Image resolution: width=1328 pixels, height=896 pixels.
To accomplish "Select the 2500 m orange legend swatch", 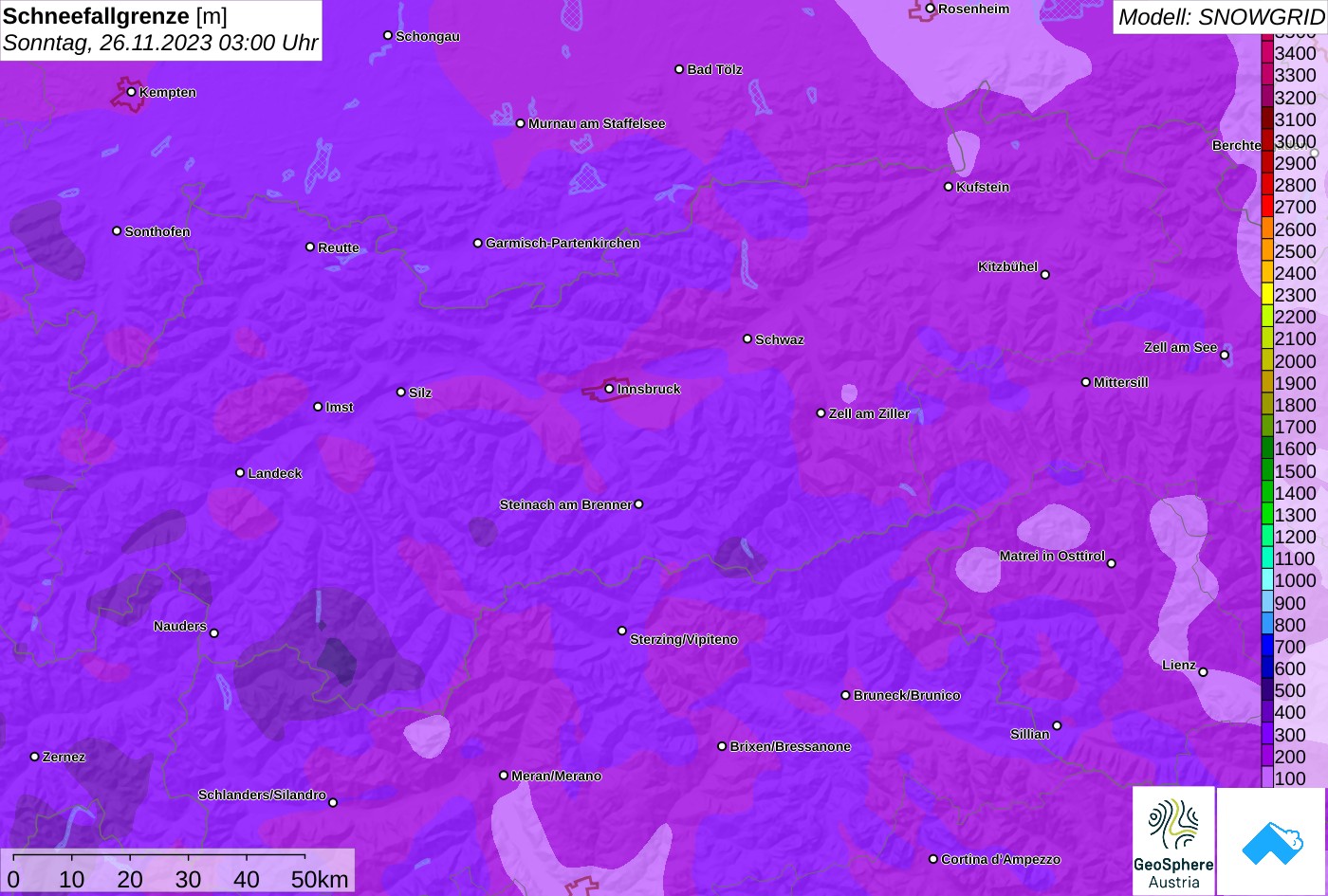I will pos(1267,250).
